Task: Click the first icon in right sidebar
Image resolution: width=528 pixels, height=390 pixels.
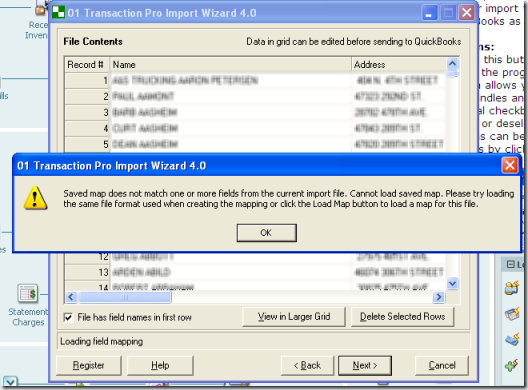Action: [512, 289]
